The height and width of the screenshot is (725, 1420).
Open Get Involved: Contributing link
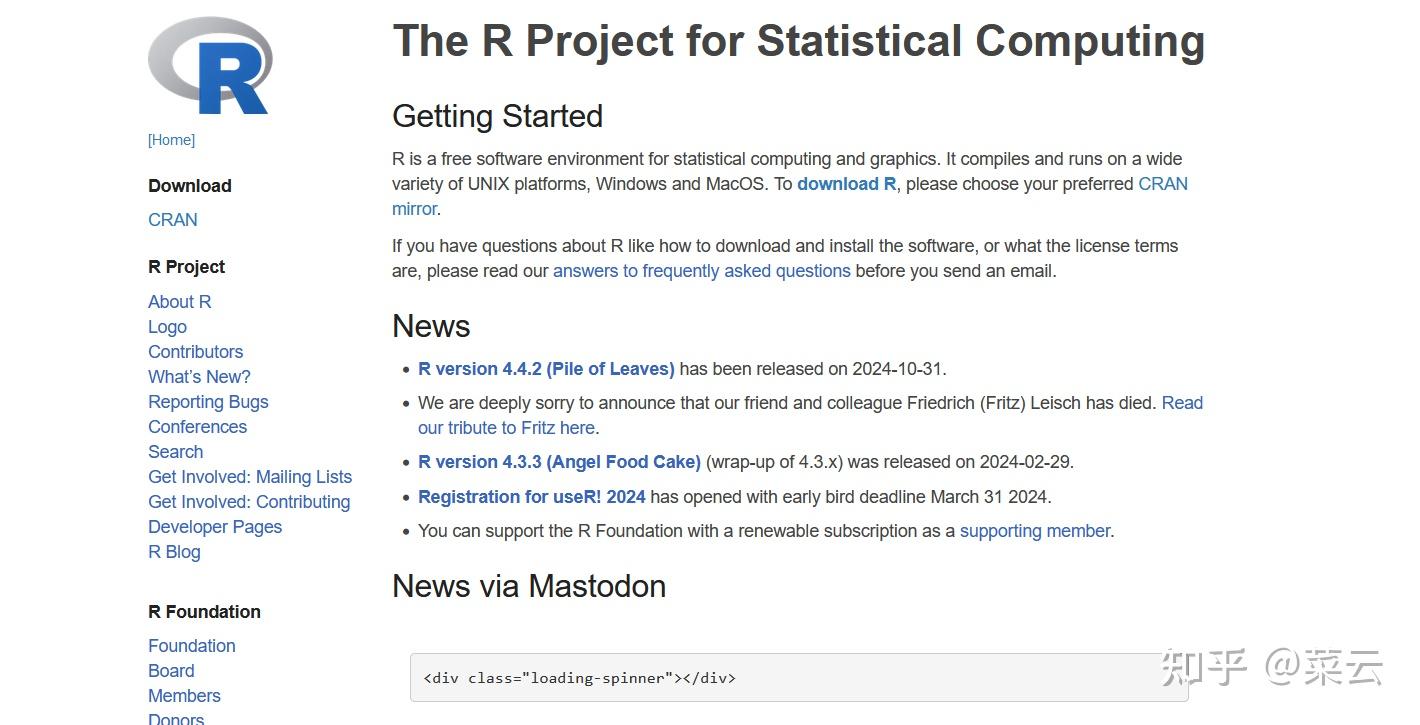[249, 502]
